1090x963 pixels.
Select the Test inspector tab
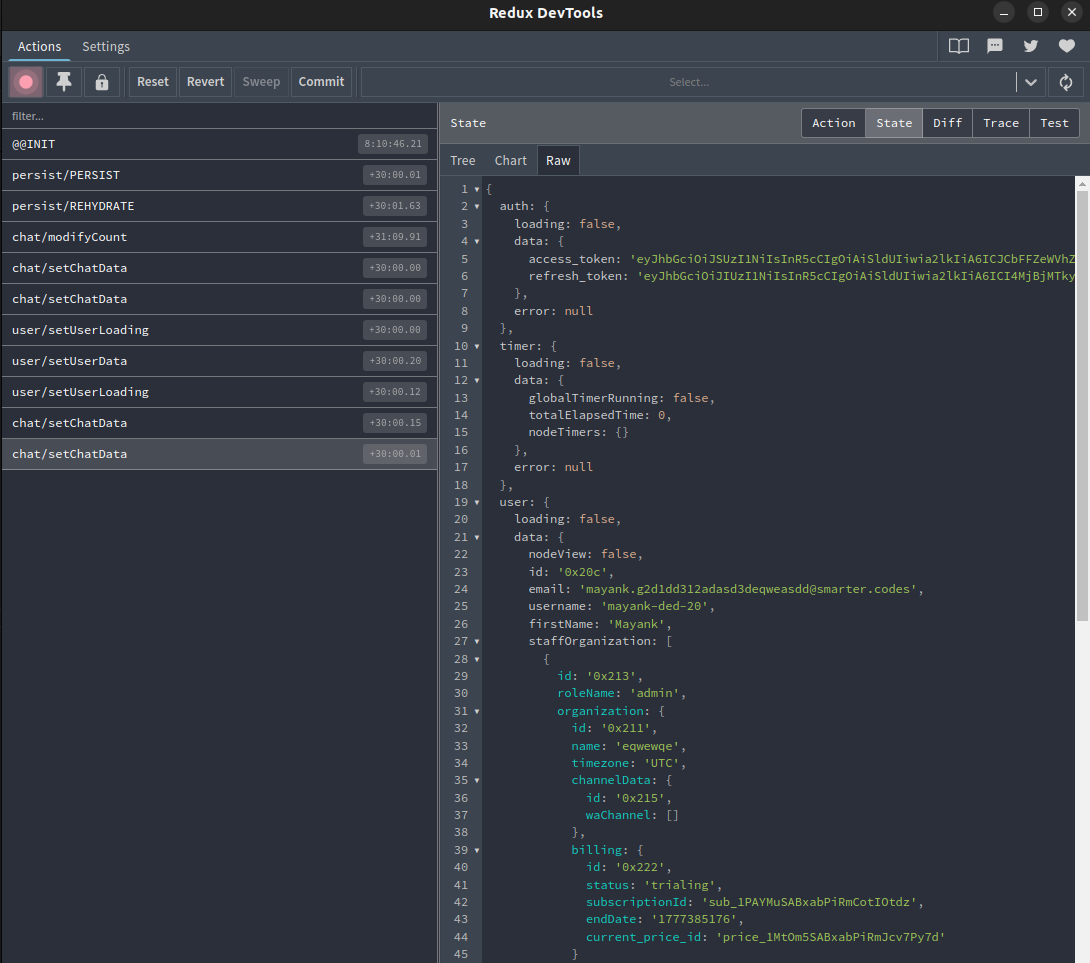1054,123
